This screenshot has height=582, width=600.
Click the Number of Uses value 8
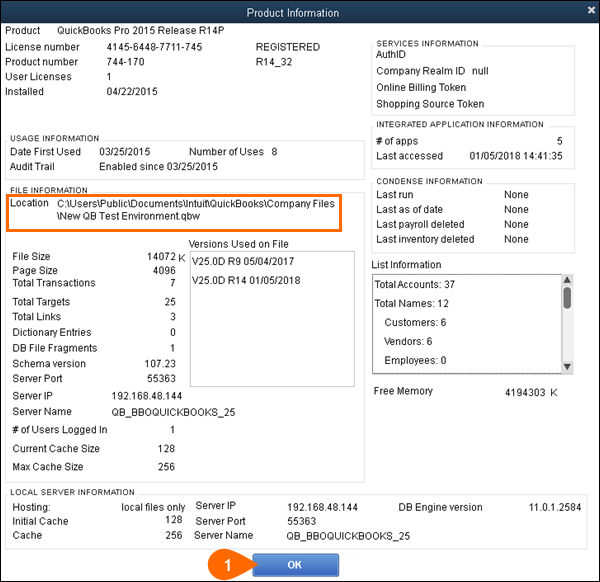pyautogui.click(x=274, y=152)
